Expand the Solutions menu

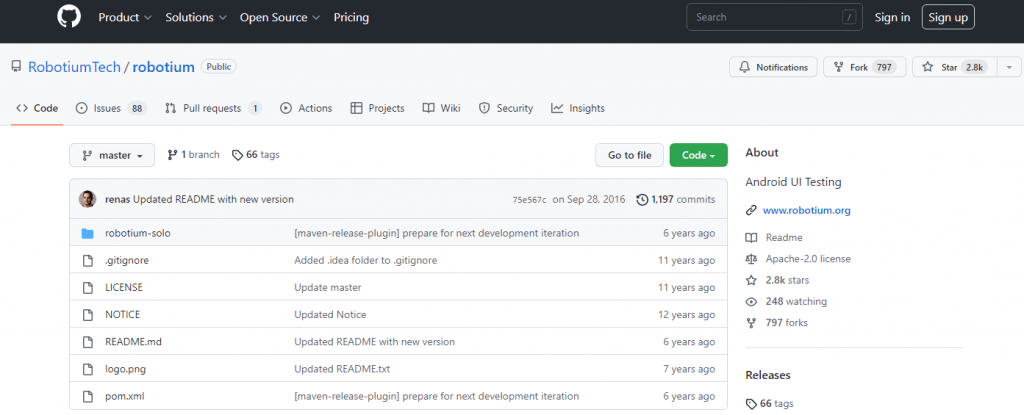tap(196, 18)
